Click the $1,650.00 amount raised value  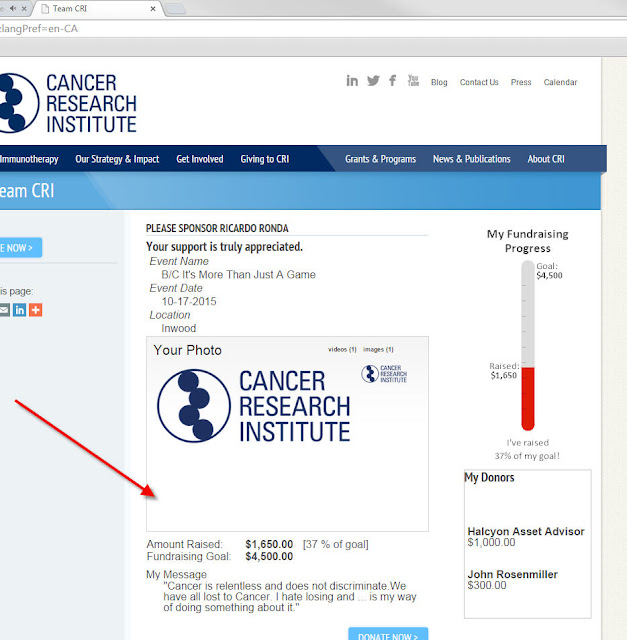click(269, 544)
